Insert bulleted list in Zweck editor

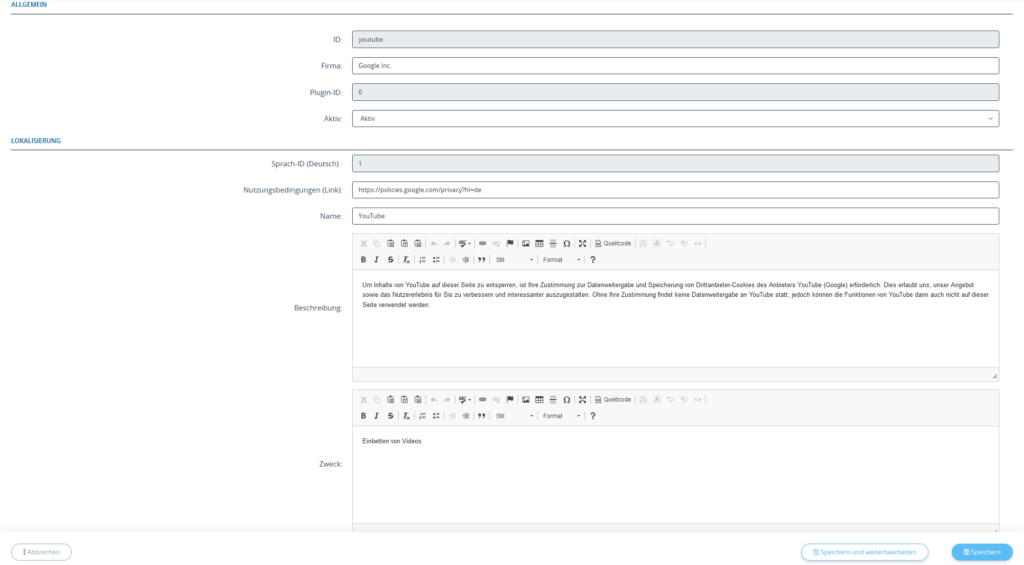(436, 416)
